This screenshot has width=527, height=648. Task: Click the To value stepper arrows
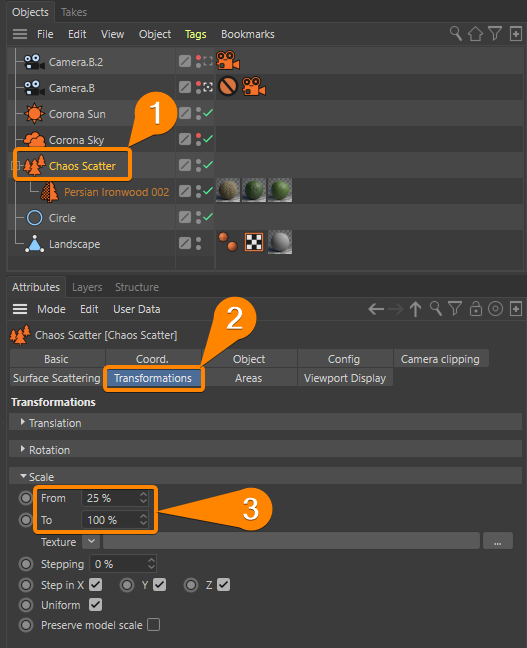pyautogui.click(x=143, y=519)
